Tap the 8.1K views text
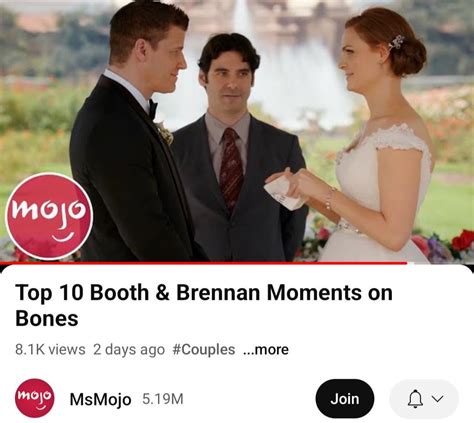 pos(50,350)
